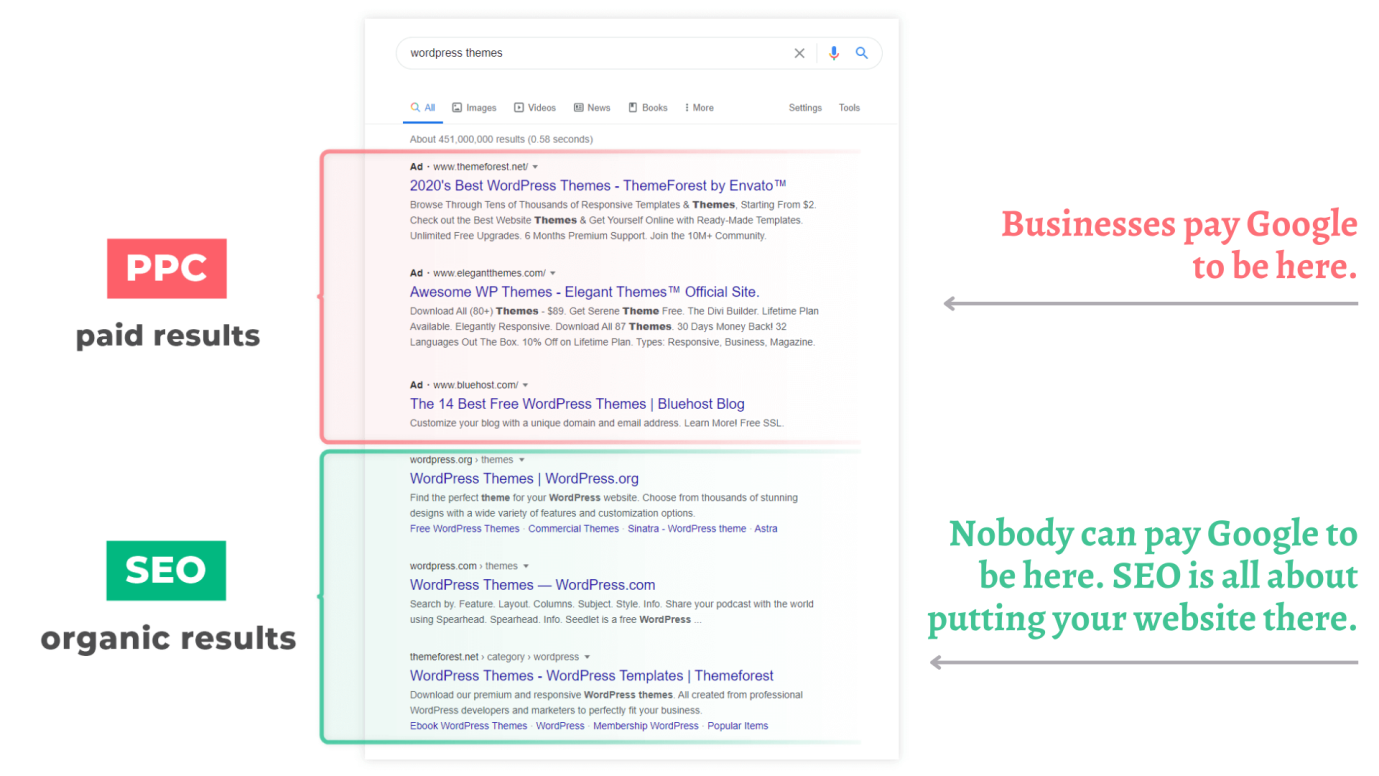This screenshot has width=1379, height=776.
Task: Switch to the Images tab
Action: (x=474, y=108)
